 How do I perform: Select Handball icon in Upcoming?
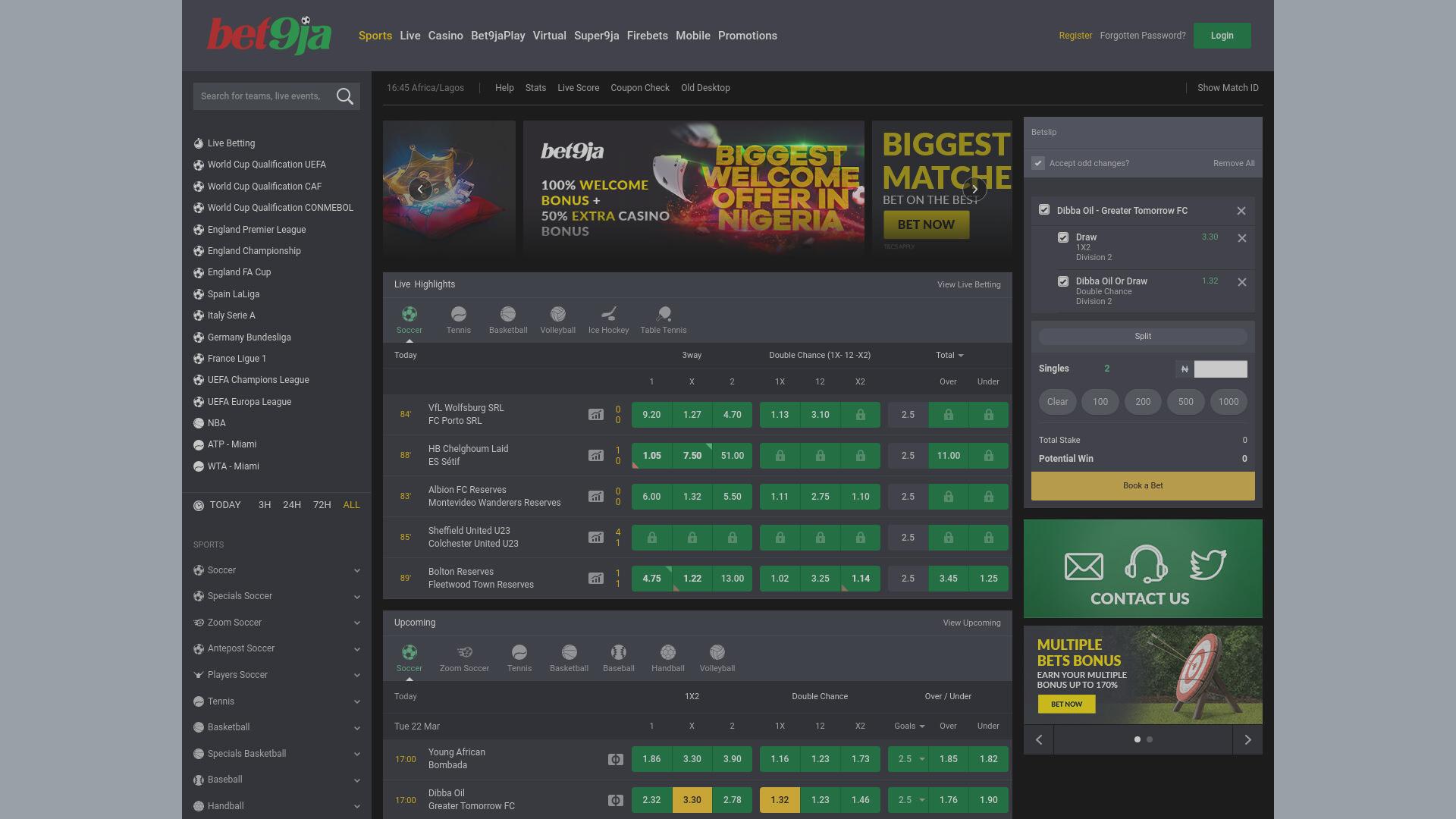click(668, 652)
